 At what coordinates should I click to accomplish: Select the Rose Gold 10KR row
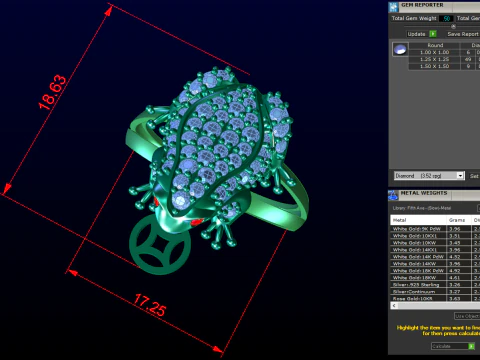coord(435,299)
